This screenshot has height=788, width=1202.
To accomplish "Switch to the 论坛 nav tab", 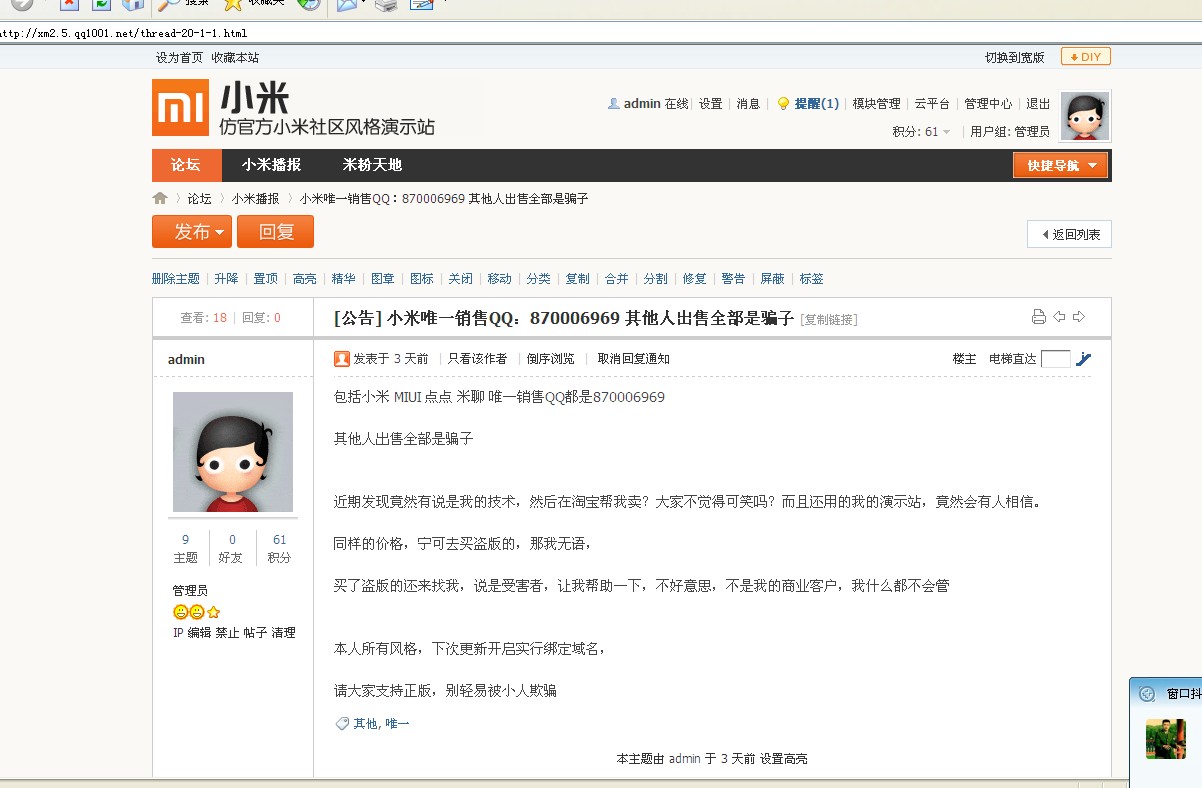I will coord(186,165).
